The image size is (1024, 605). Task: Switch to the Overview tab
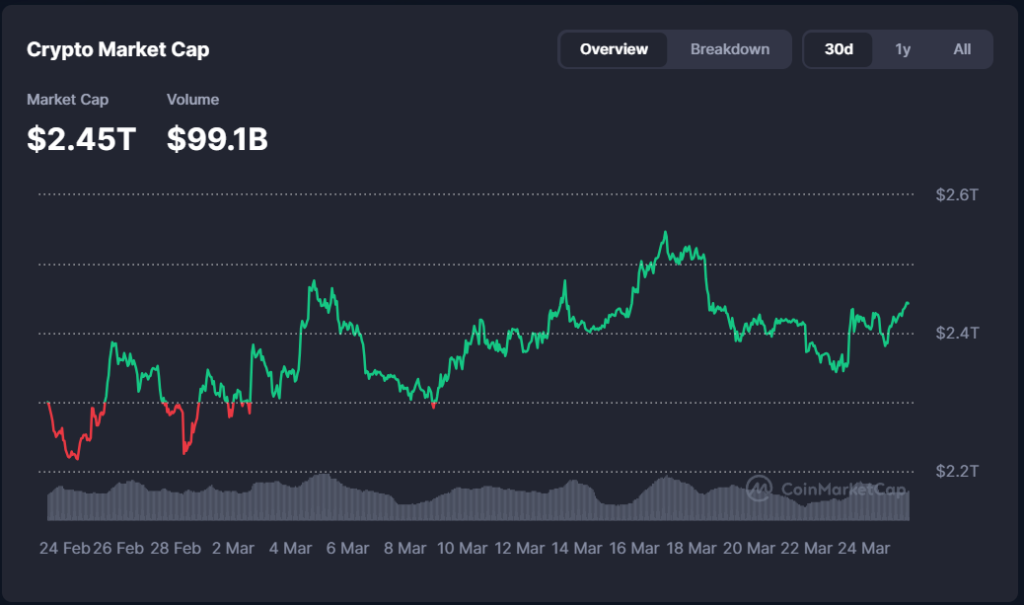click(x=613, y=49)
